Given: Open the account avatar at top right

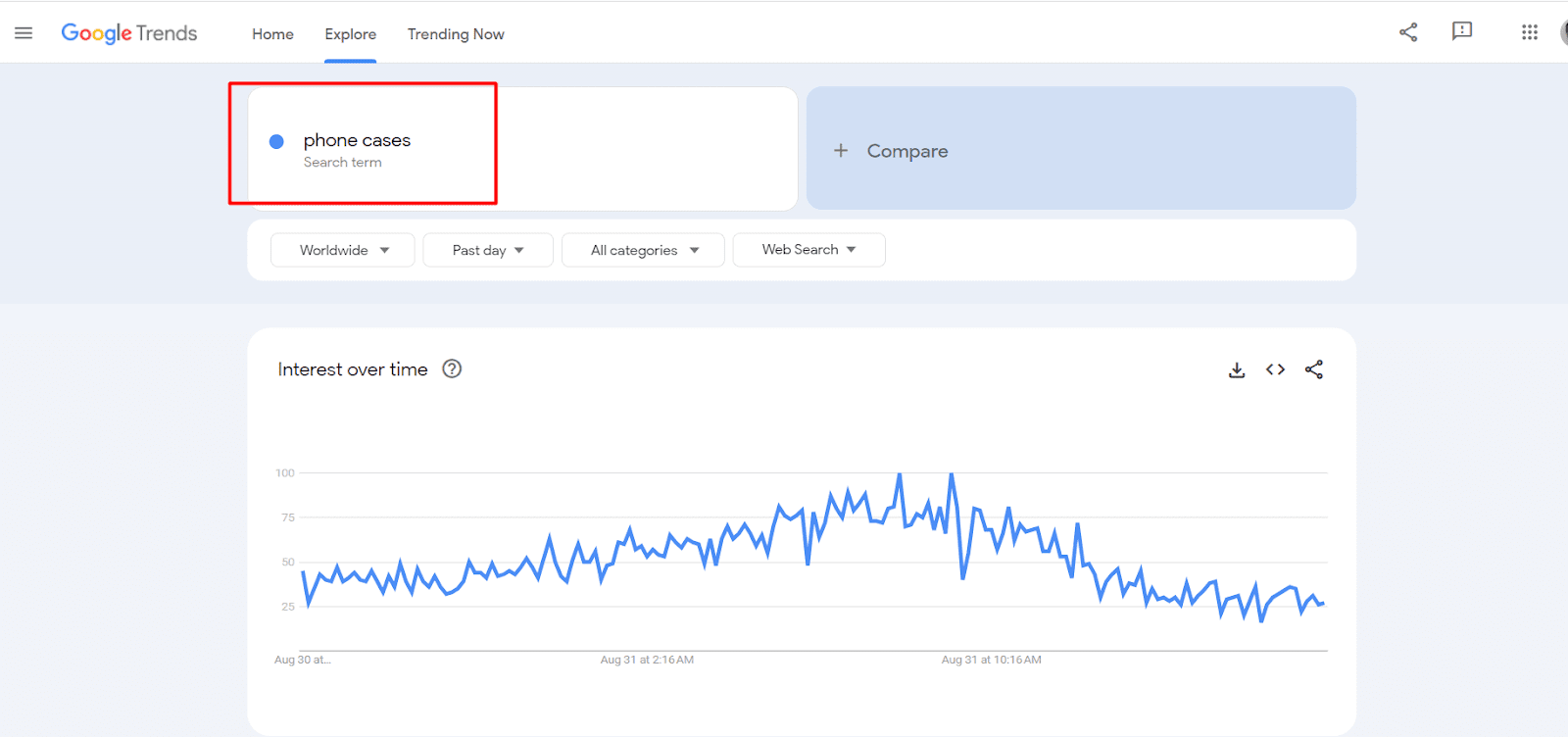Looking at the screenshot, I should point(1563,32).
